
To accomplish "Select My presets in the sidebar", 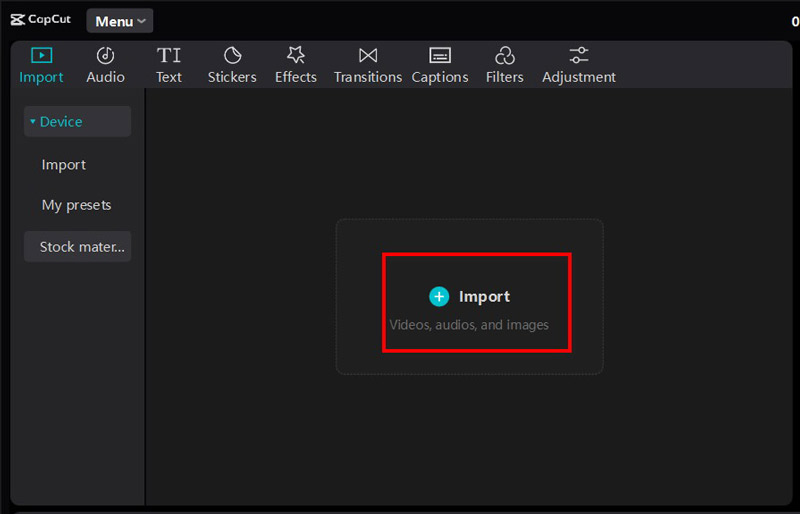I will (77, 205).
